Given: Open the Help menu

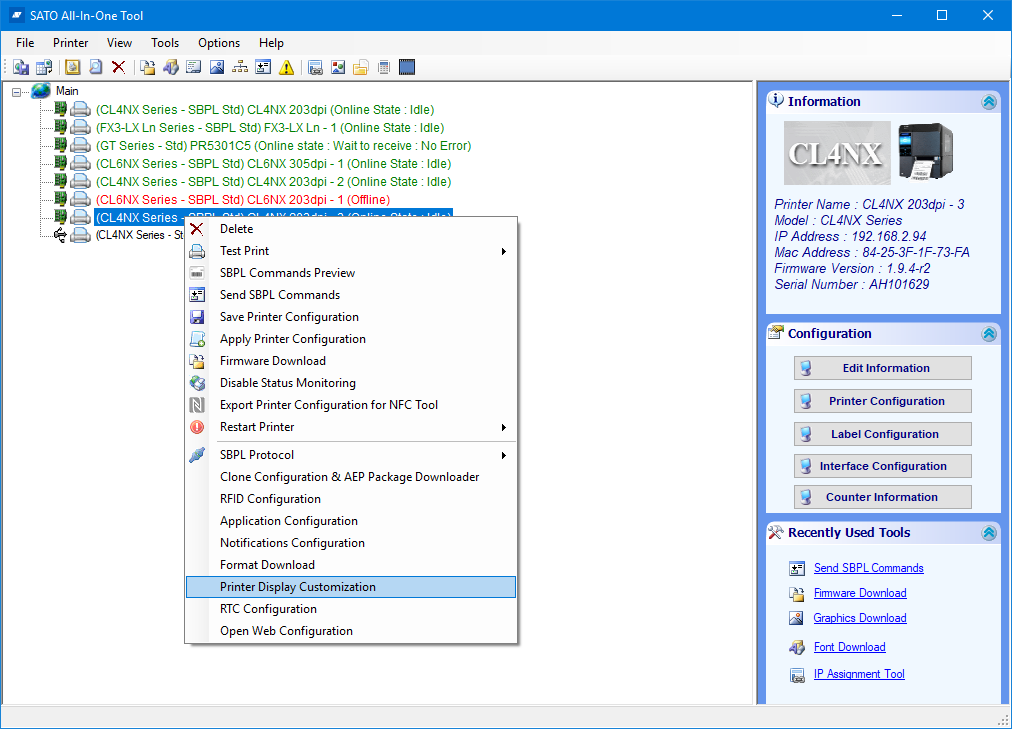Looking at the screenshot, I should pos(271,43).
